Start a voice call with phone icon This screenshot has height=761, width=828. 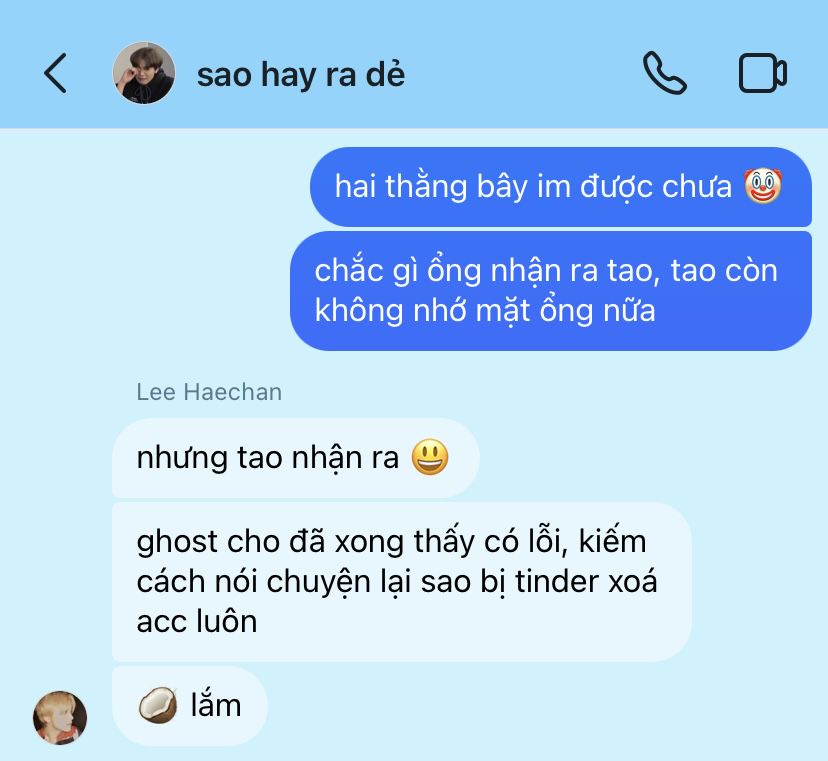[665, 73]
